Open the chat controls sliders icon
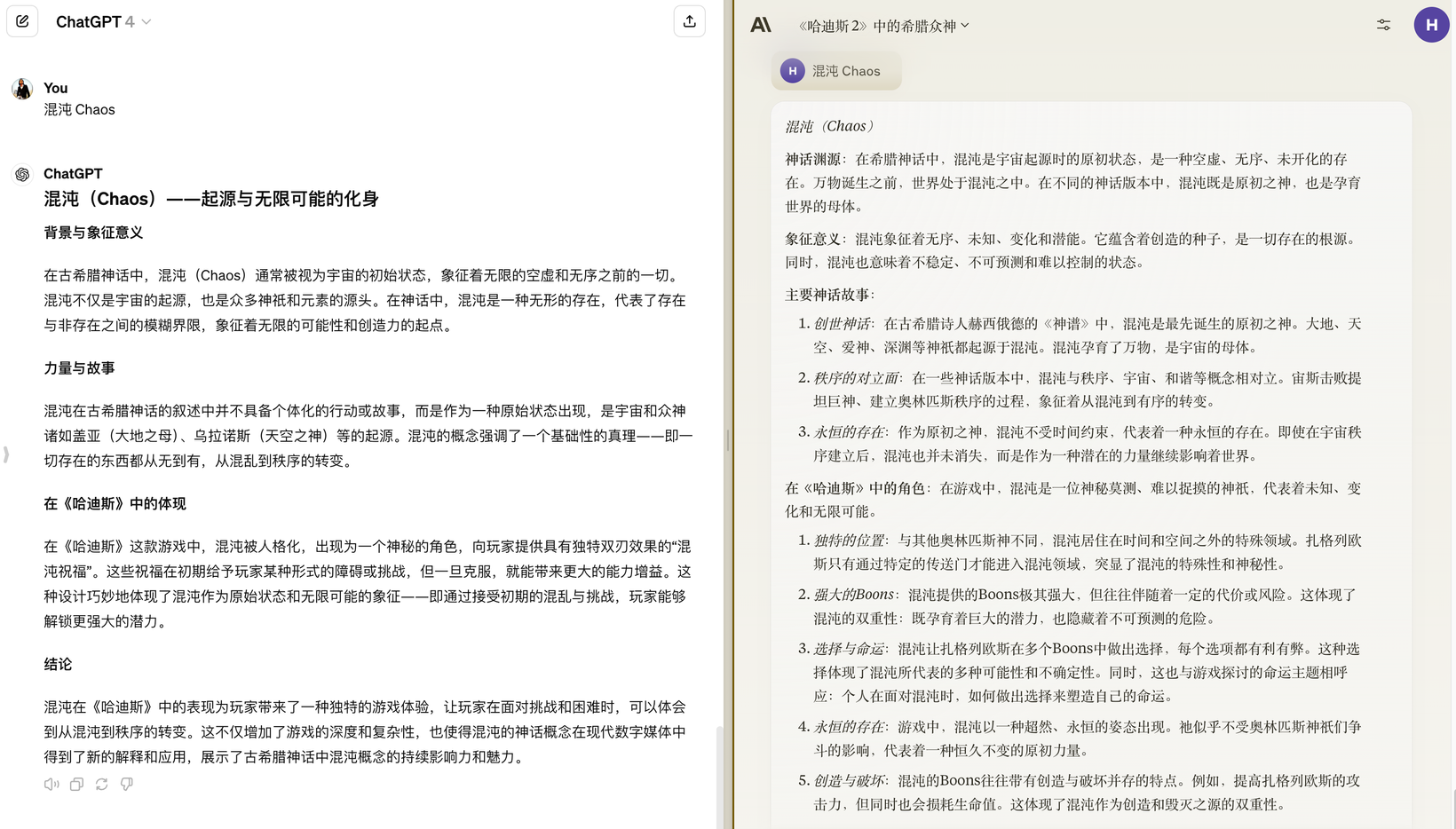1456x829 pixels. pyautogui.click(x=1383, y=25)
